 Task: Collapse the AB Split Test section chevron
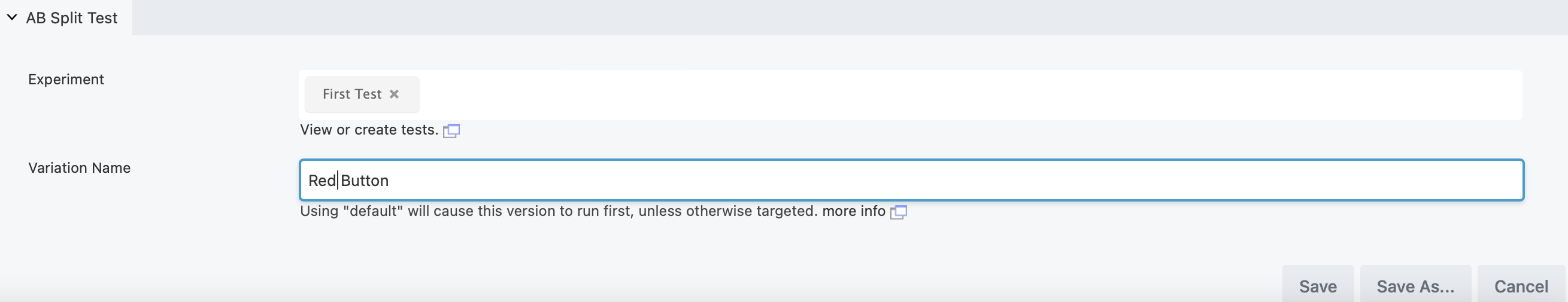(x=11, y=17)
